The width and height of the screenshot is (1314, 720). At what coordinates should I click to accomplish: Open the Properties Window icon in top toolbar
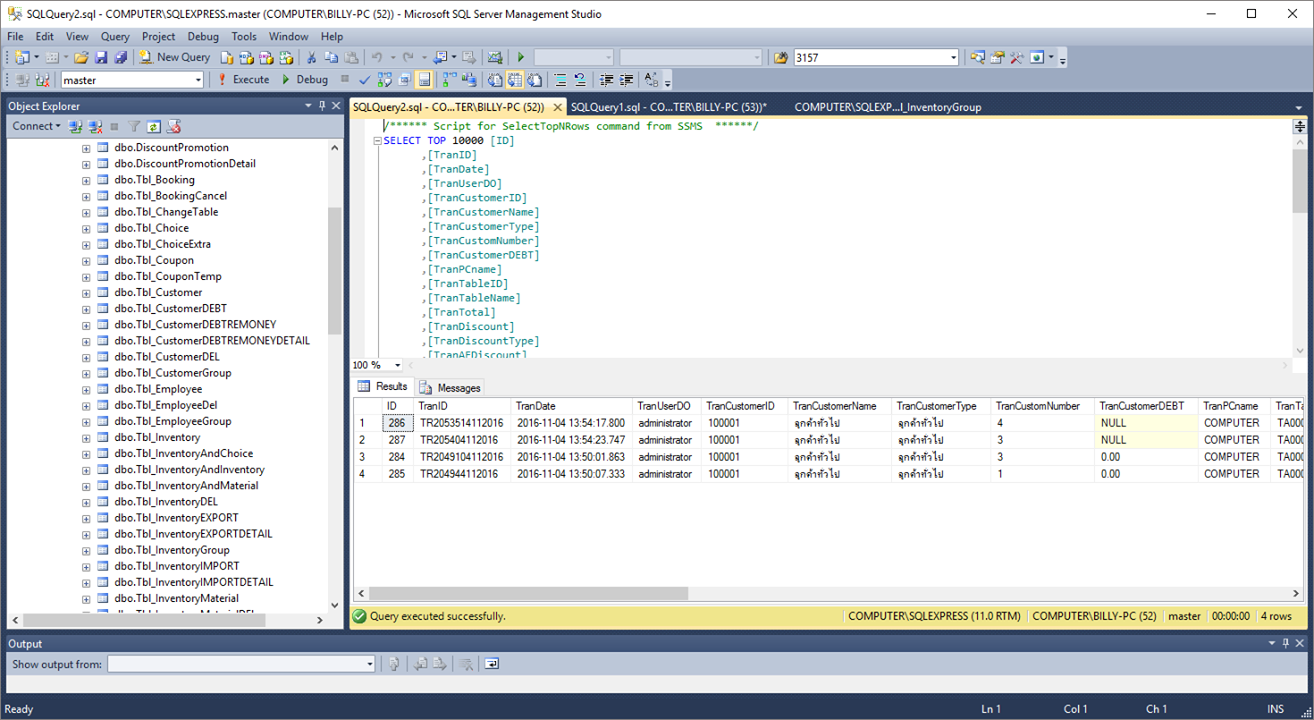coord(997,58)
